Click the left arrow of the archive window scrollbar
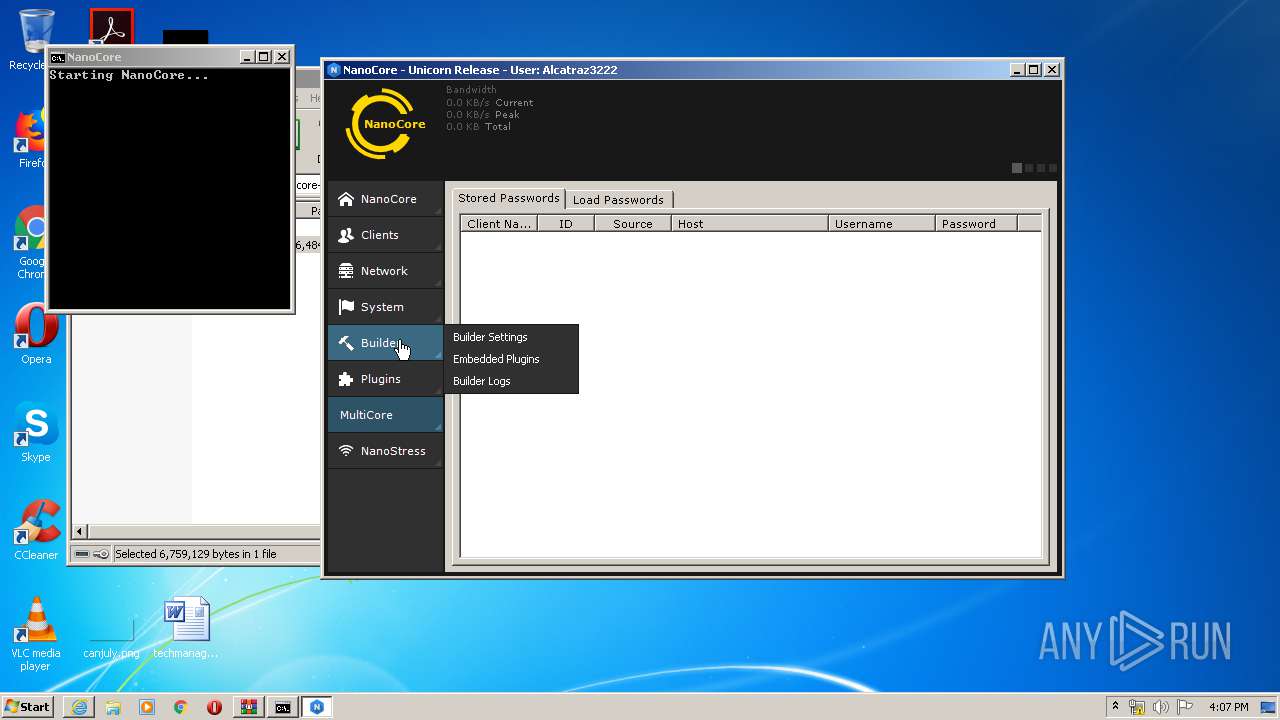 pyautogui.click(x=80, y=531)
